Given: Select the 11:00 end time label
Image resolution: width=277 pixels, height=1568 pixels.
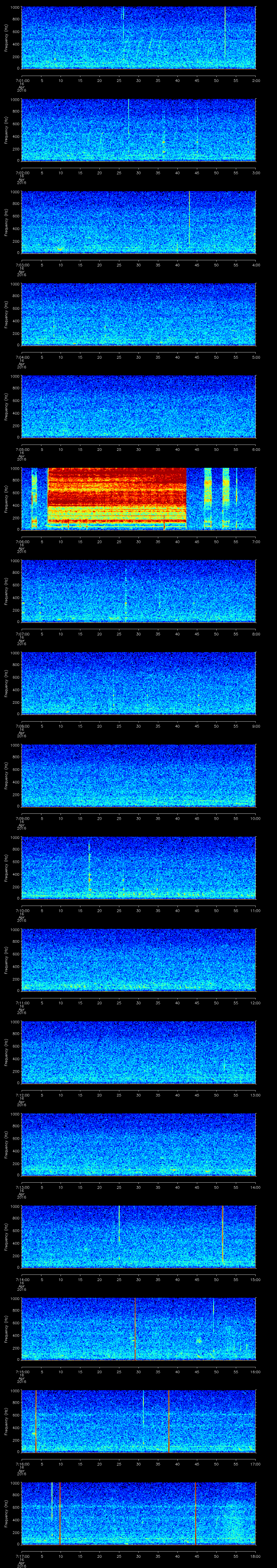Looking at the screenshot, I should coord(255,910).
